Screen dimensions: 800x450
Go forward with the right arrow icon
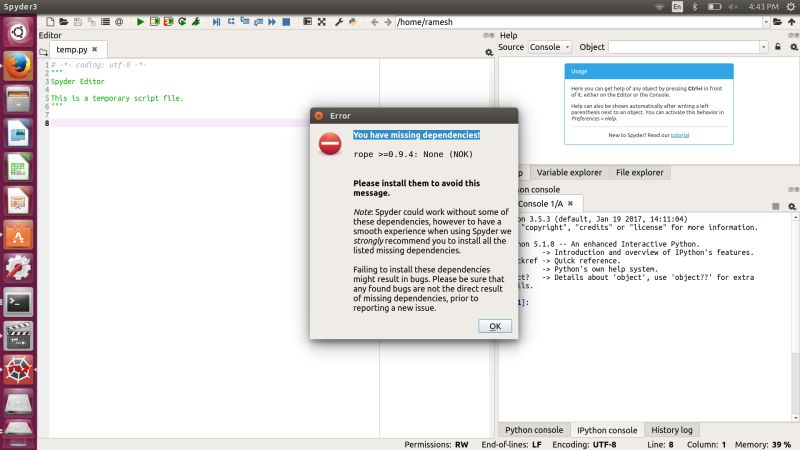388,22
